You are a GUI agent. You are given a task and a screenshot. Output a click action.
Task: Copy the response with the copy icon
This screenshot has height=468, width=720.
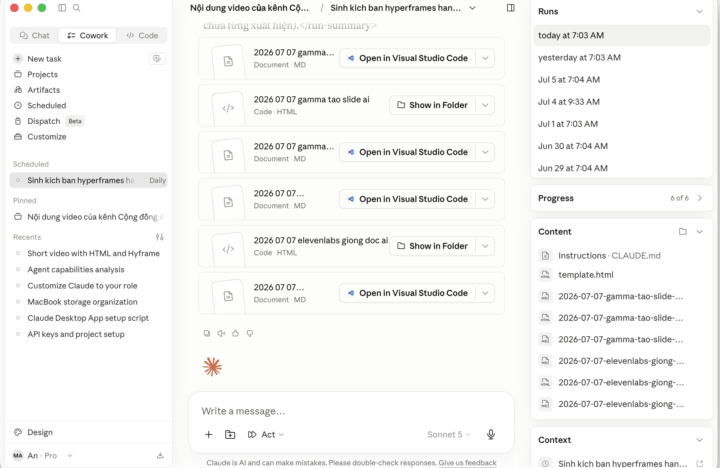point(207,333)
